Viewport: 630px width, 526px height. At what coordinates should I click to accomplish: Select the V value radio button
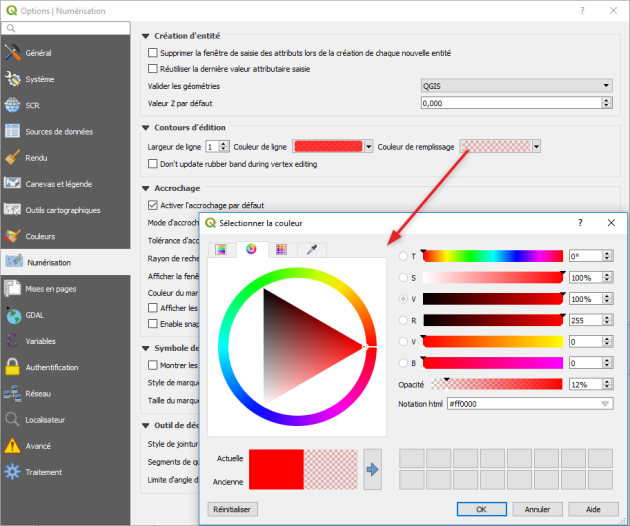[x=403, y=299]
